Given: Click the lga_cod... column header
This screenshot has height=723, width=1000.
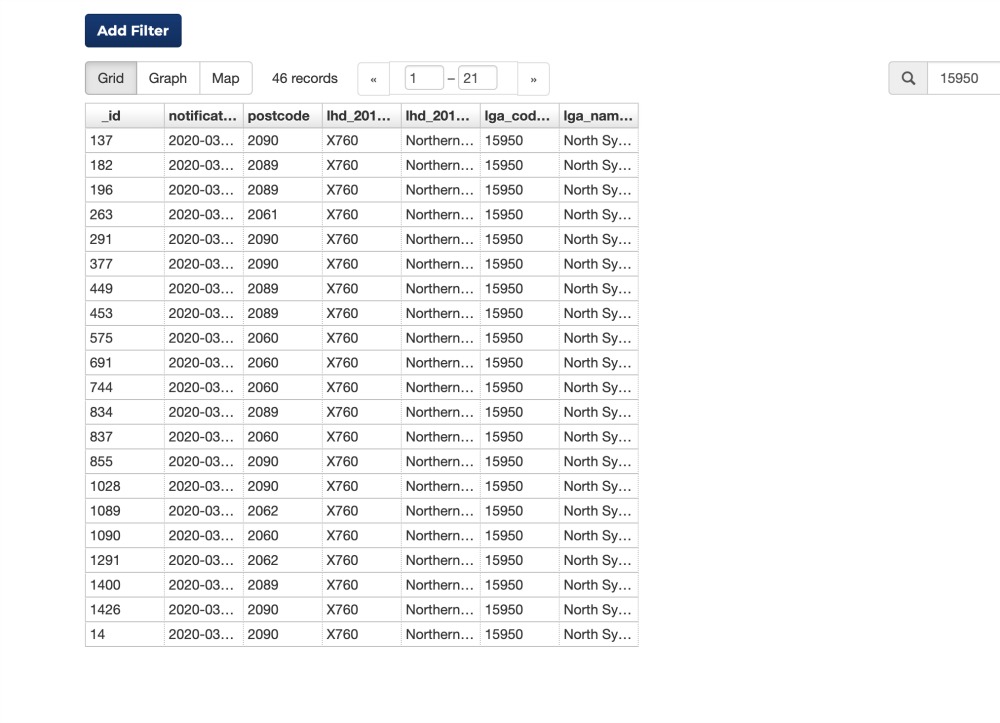Looking at the screenshot, I should [519, 115].
